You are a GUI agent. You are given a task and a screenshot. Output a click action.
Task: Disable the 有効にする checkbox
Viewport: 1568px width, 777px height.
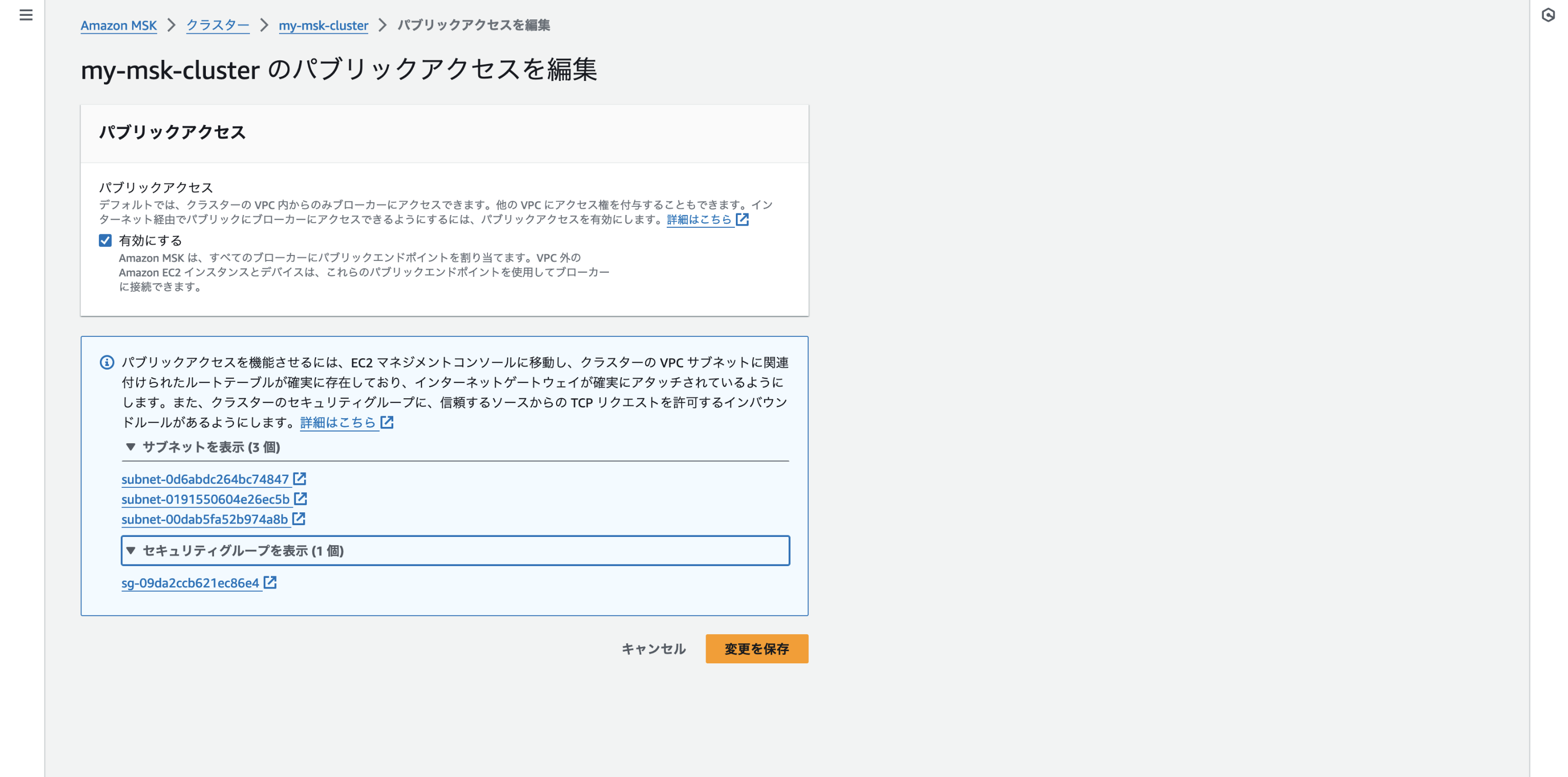107,241
